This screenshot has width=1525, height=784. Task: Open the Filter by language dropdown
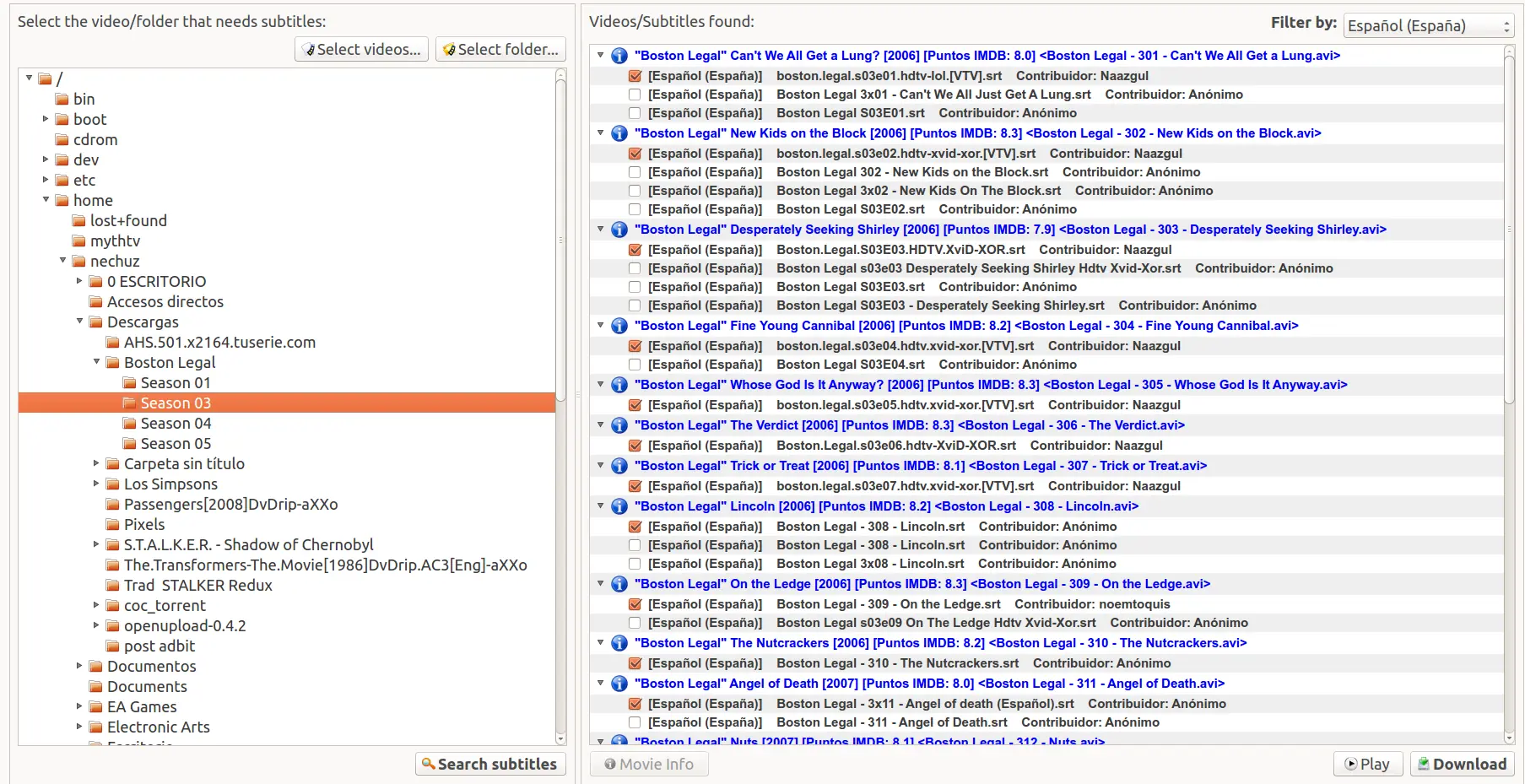[1429, 26]
